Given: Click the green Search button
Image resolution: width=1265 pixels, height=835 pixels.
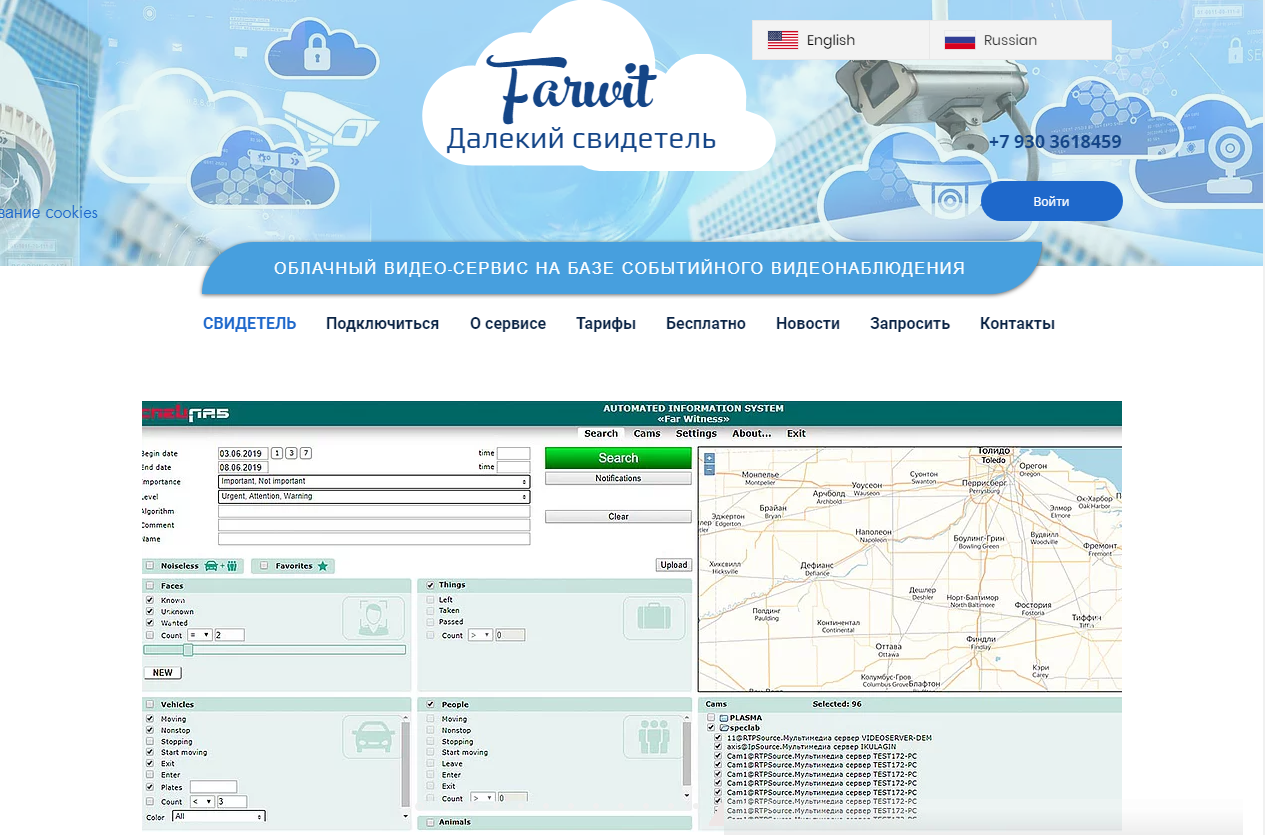Looking at the screenshot, I should point(618,458).
